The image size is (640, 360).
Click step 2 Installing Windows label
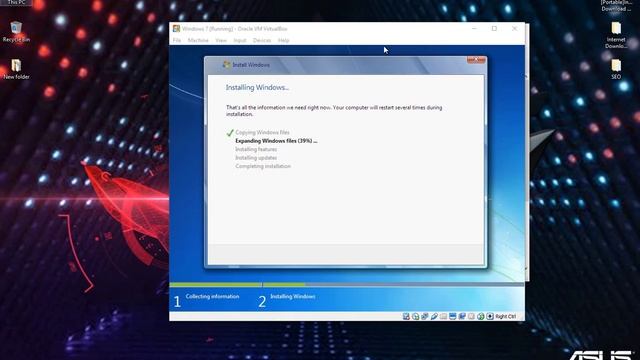pos(293,297)
